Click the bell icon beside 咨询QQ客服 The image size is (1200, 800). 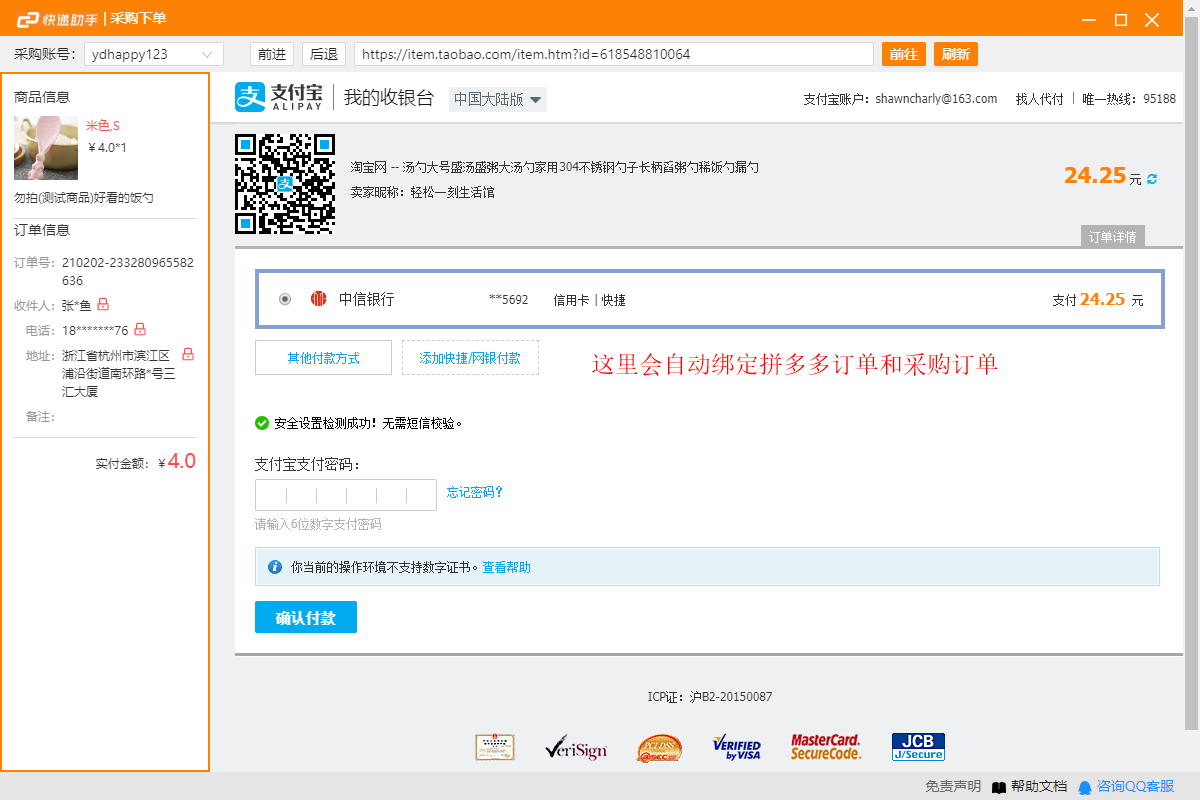click(1085, 787)
